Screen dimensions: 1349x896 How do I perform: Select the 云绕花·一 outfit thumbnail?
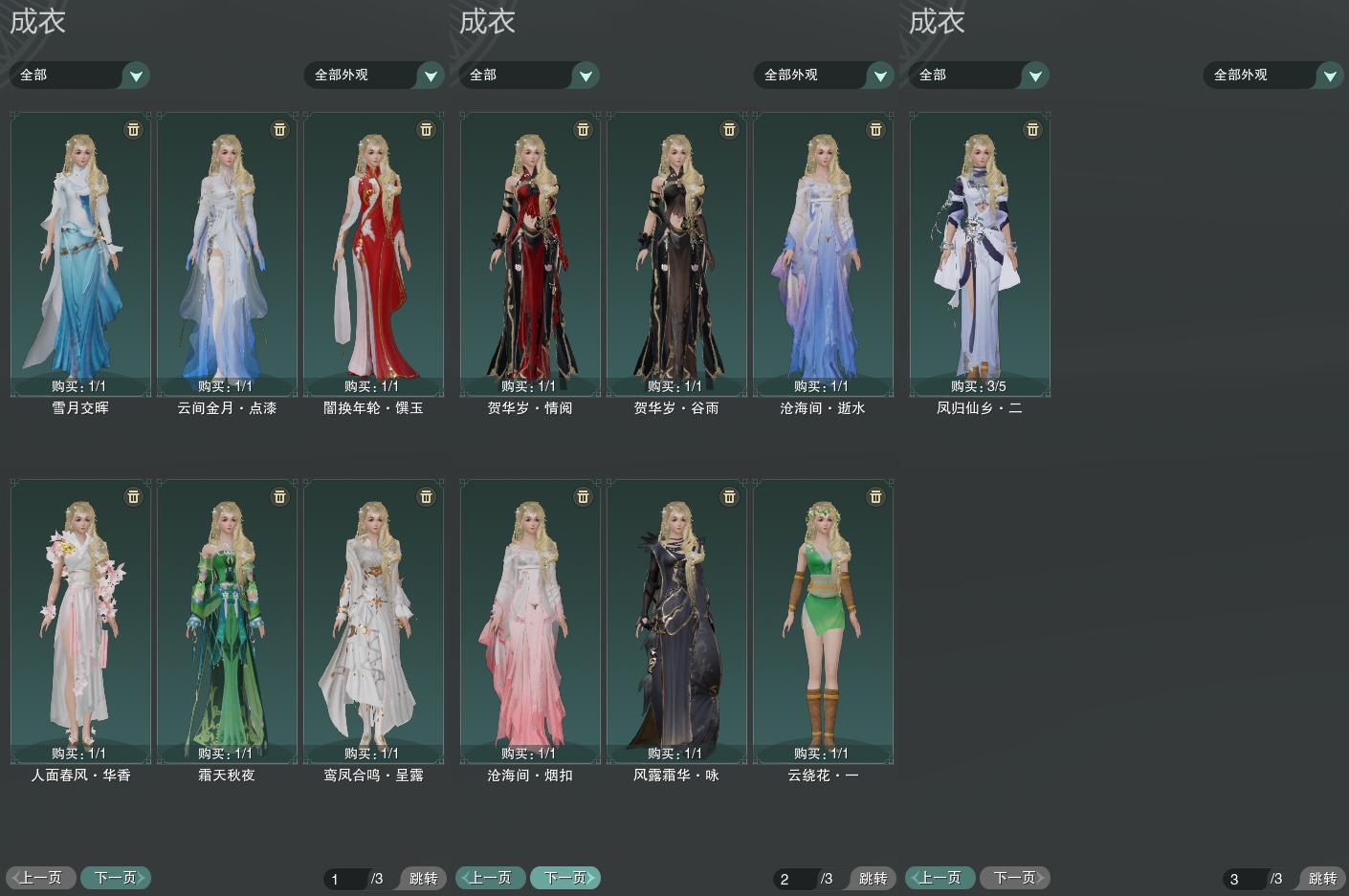coord(823,622)
